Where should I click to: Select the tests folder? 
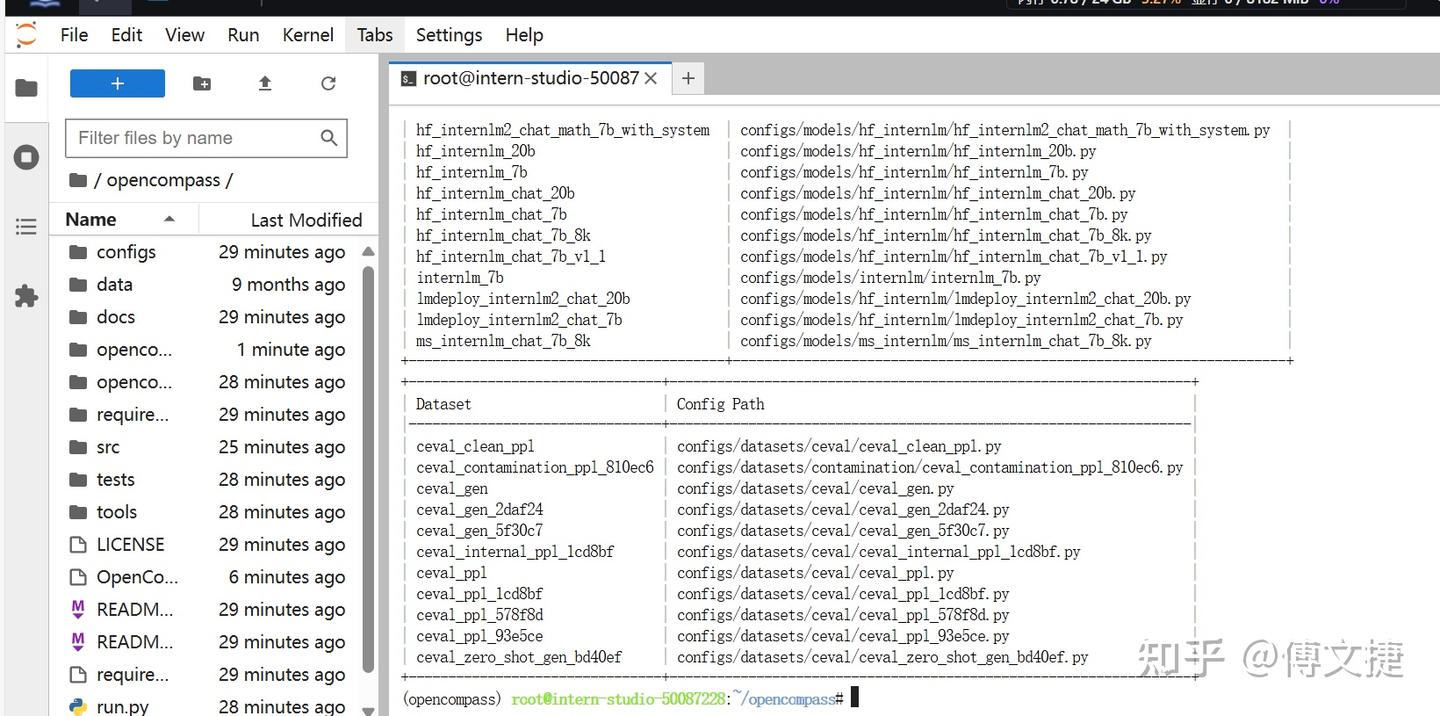click(207, 479)
